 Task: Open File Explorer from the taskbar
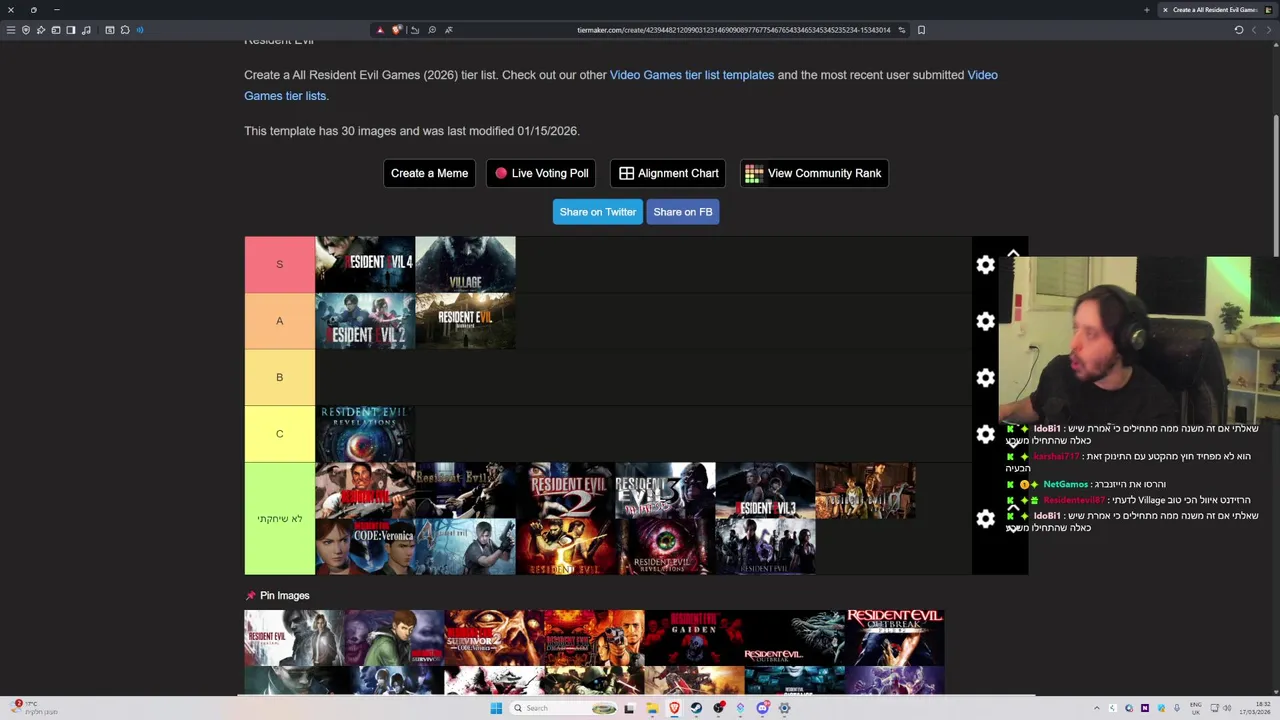point(652,708)
